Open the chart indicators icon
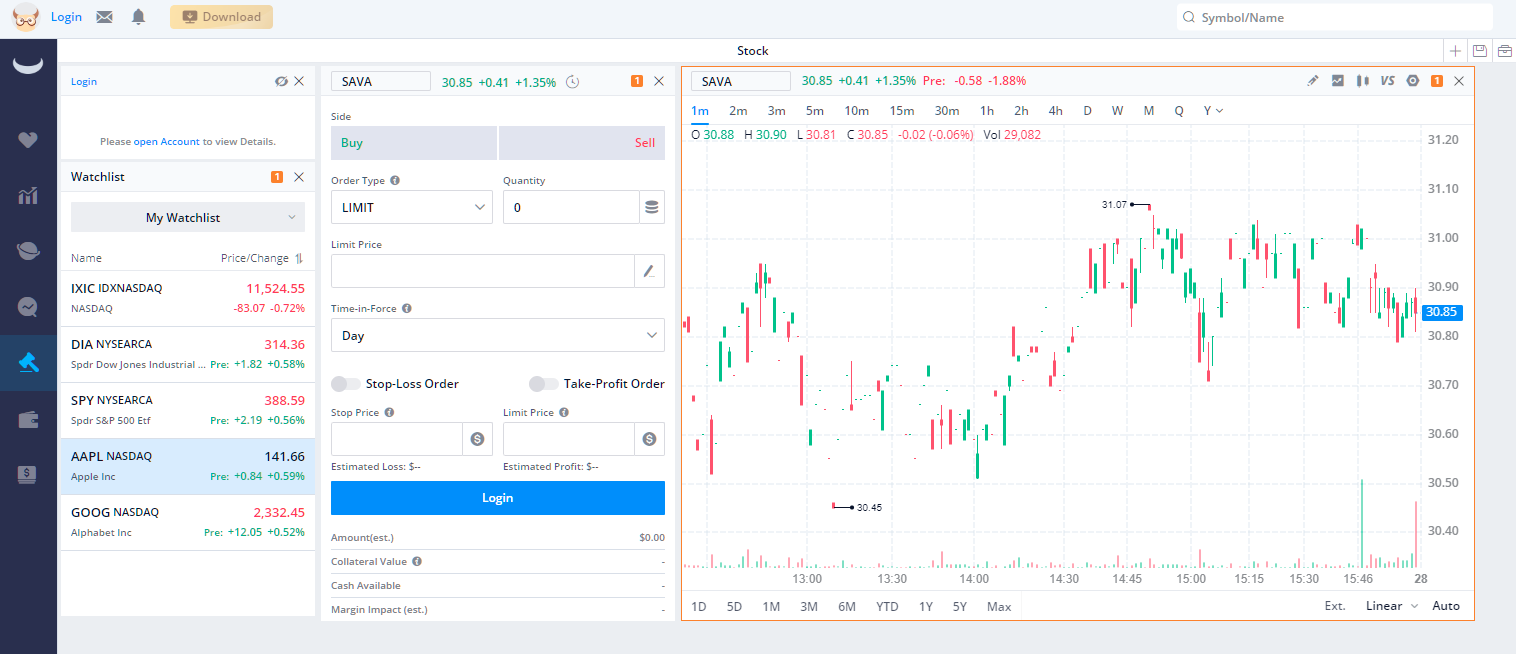 [1338, 81]
